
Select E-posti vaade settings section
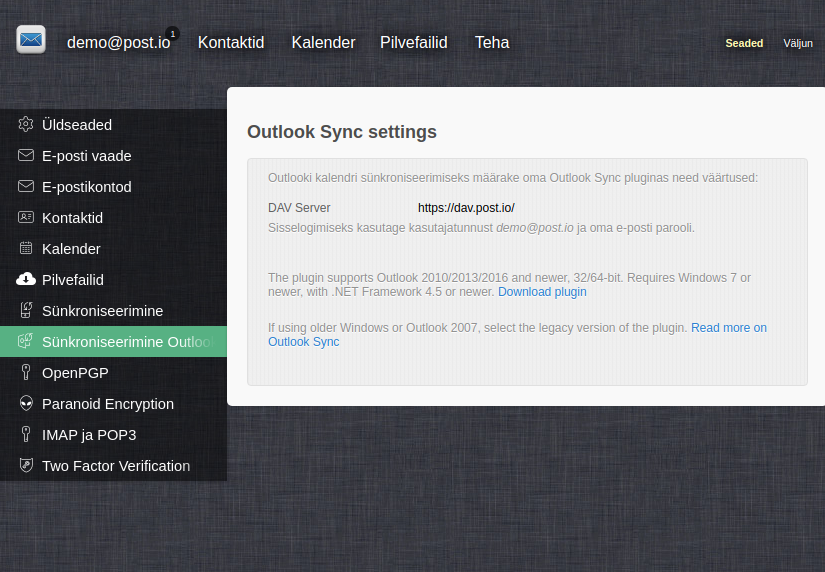(x=113, y=156)
